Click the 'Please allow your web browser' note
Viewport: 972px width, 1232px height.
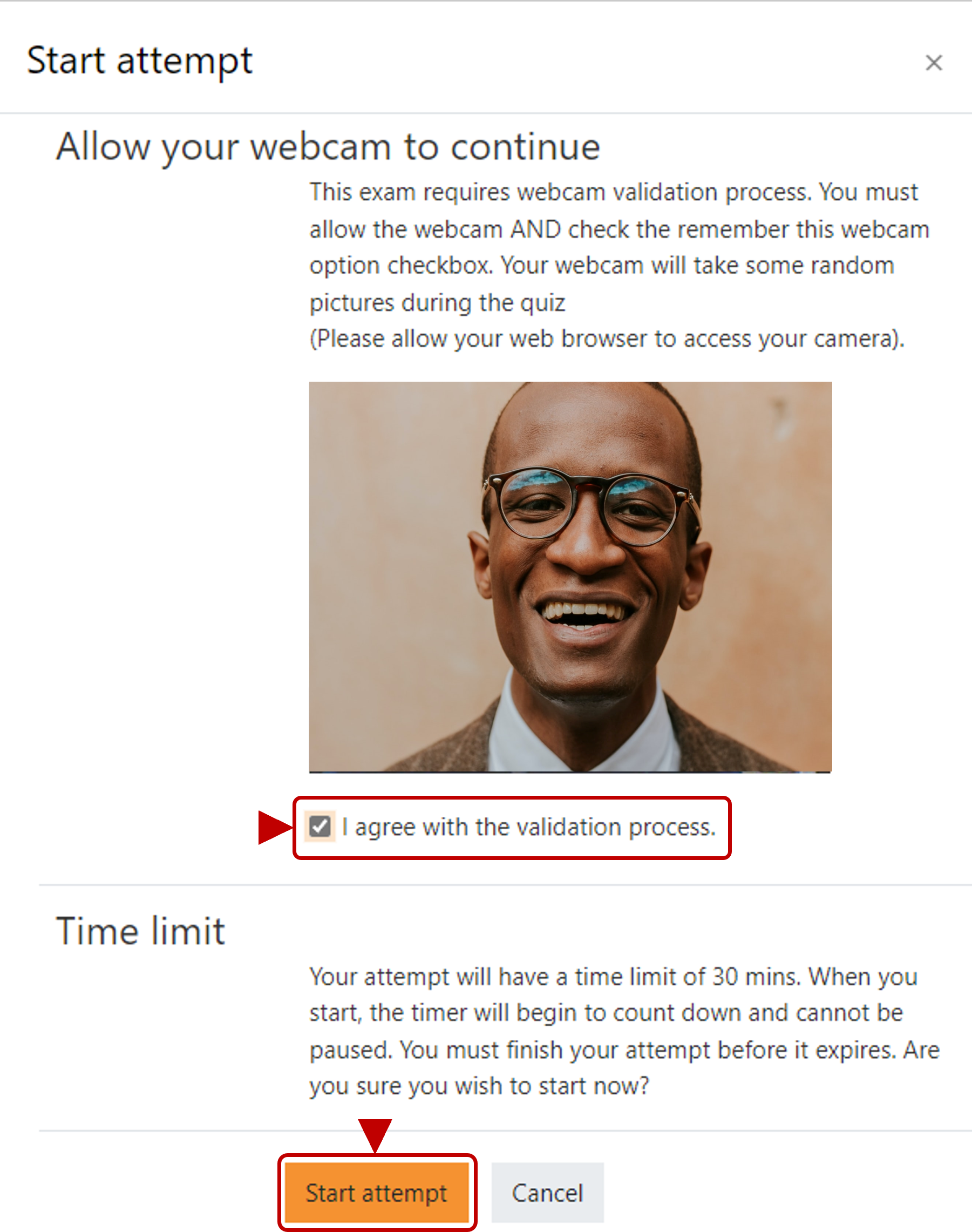point(607,339)
